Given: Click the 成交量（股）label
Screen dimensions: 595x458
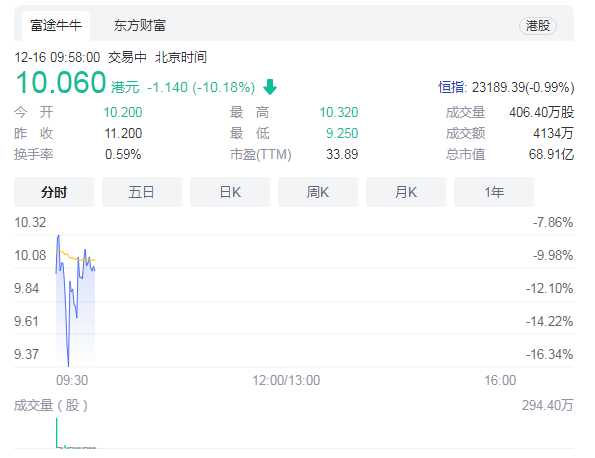Looking at the screenshot, I should (51, 405).
